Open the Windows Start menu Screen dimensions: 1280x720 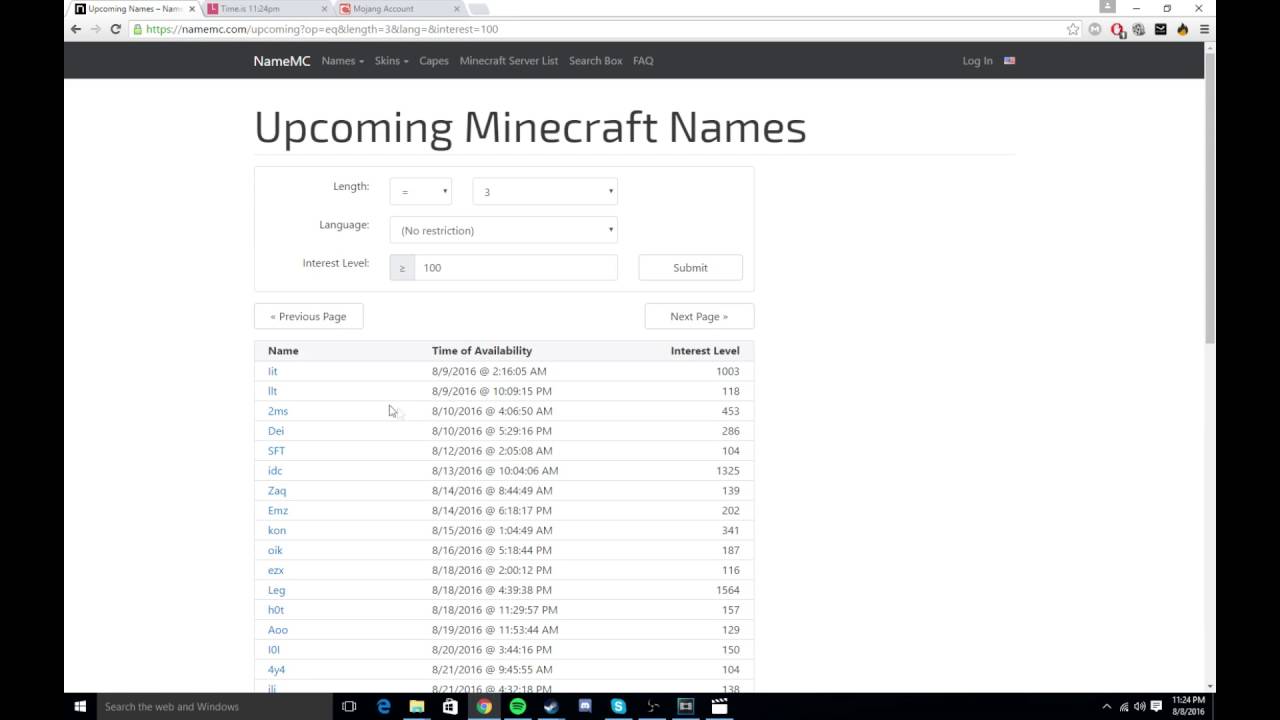point(80,706)
